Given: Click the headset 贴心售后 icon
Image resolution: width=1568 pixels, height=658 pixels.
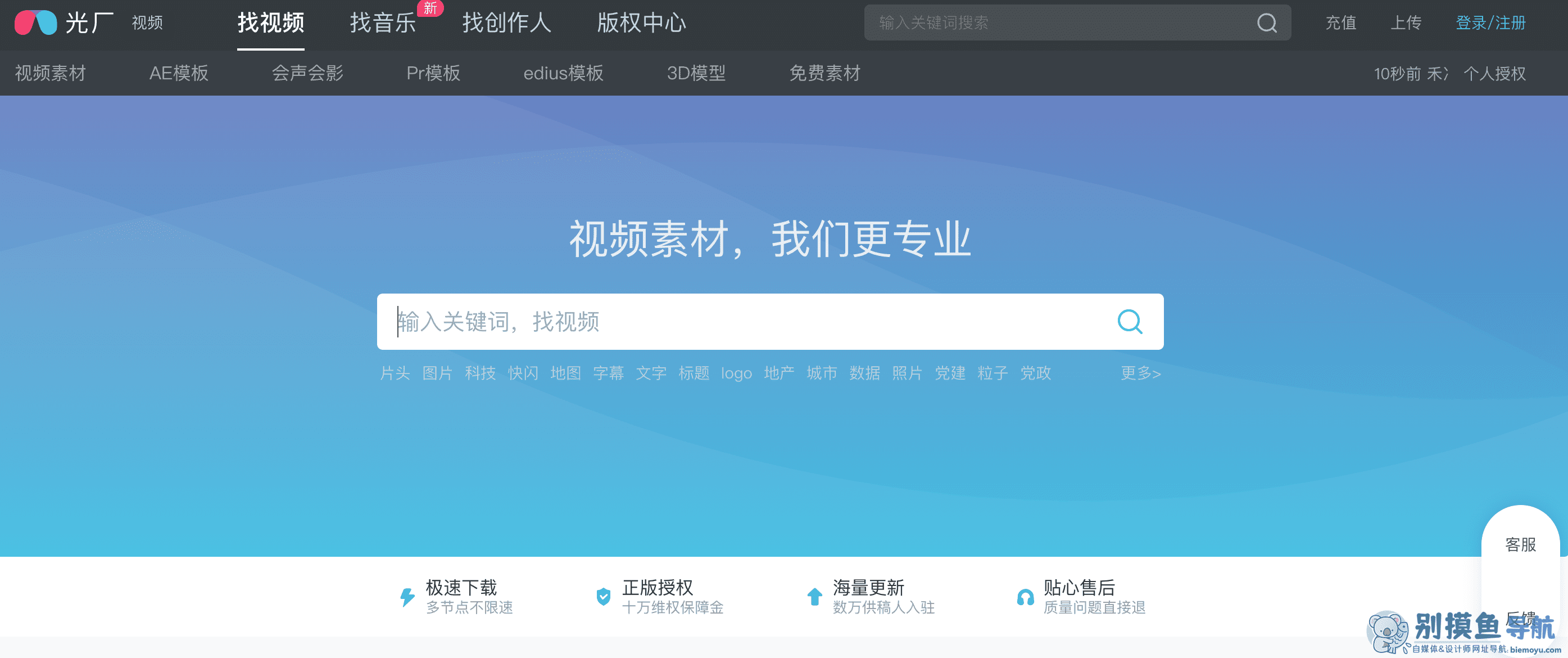Looking at the screenshot, I should point(1025,597).
